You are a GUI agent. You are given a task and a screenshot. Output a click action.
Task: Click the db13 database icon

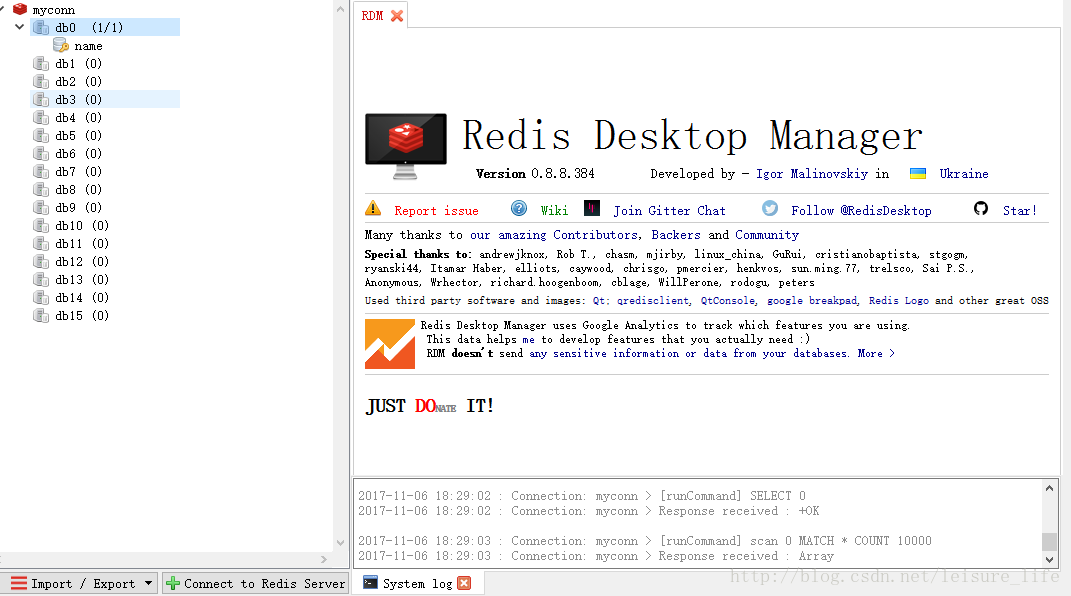click(41, 279)
